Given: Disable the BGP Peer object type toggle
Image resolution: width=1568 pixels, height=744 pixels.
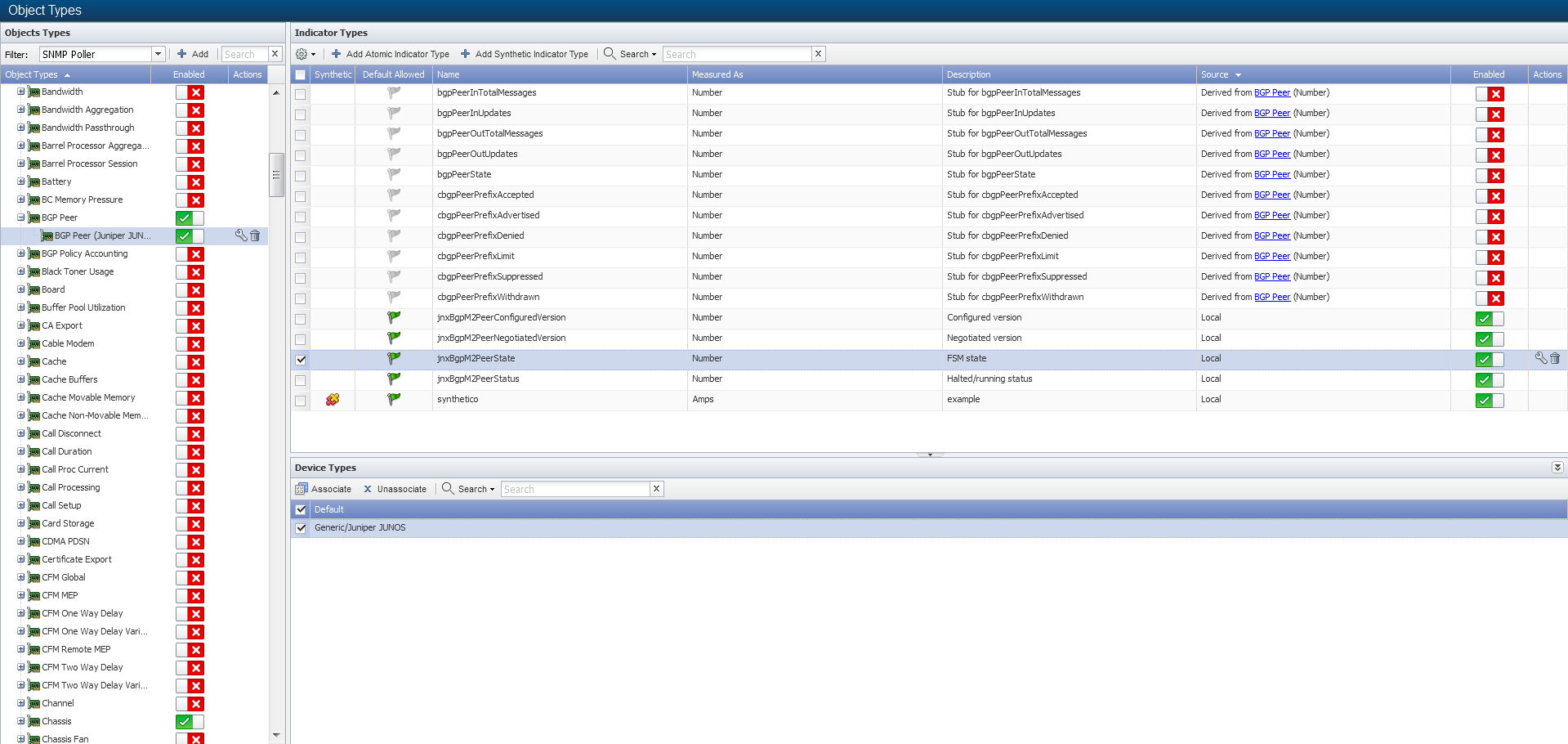Looking at the screenshot, I should click(190, 218).
